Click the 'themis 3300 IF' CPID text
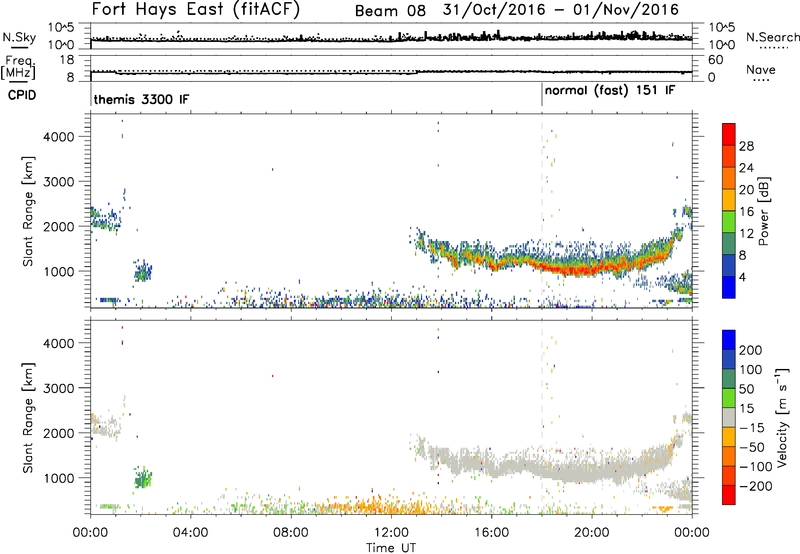800x554 pixels. tap(141, 99)
